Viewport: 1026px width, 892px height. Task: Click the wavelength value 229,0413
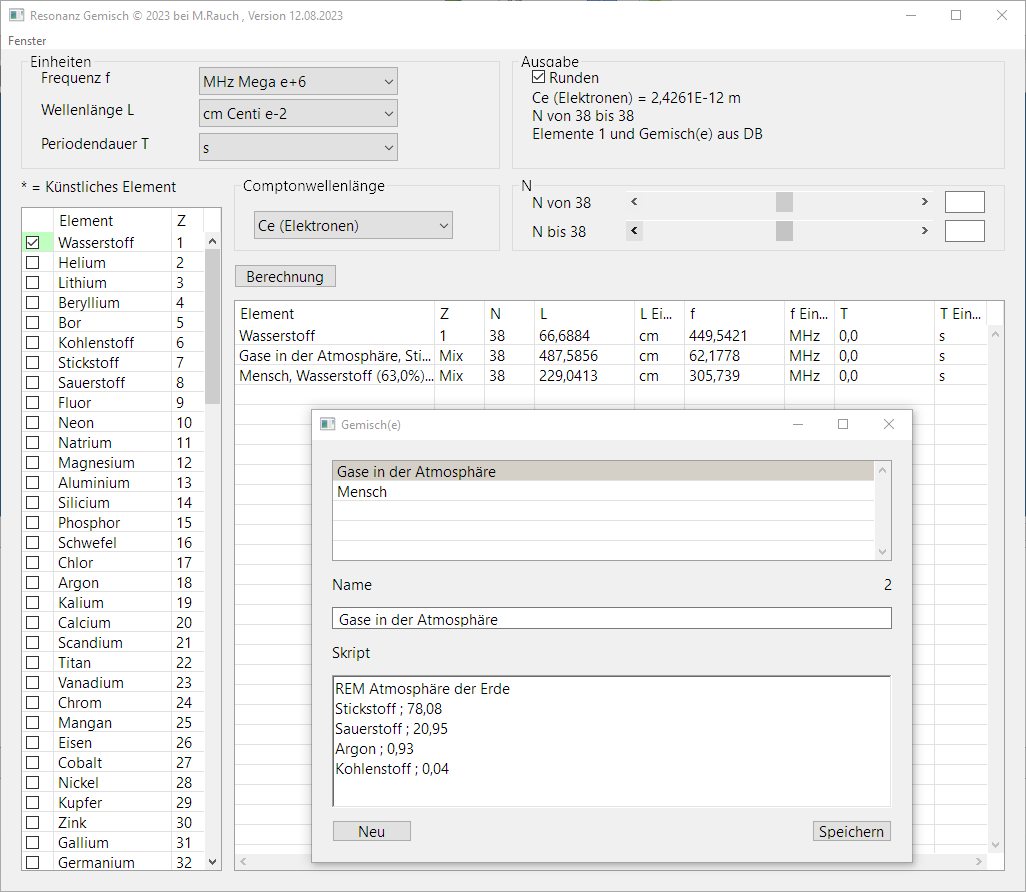click(569, 376)
